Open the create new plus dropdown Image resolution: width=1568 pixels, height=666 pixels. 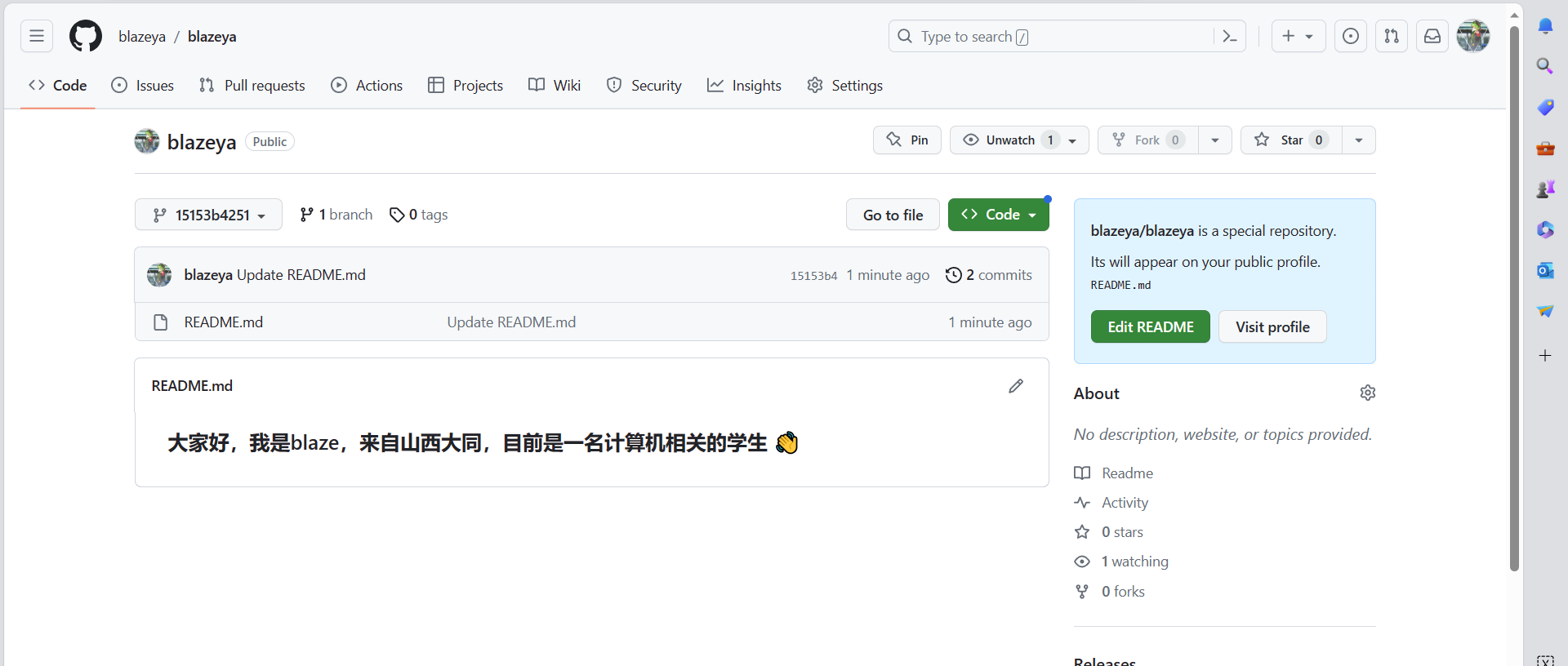point(1298,36)
